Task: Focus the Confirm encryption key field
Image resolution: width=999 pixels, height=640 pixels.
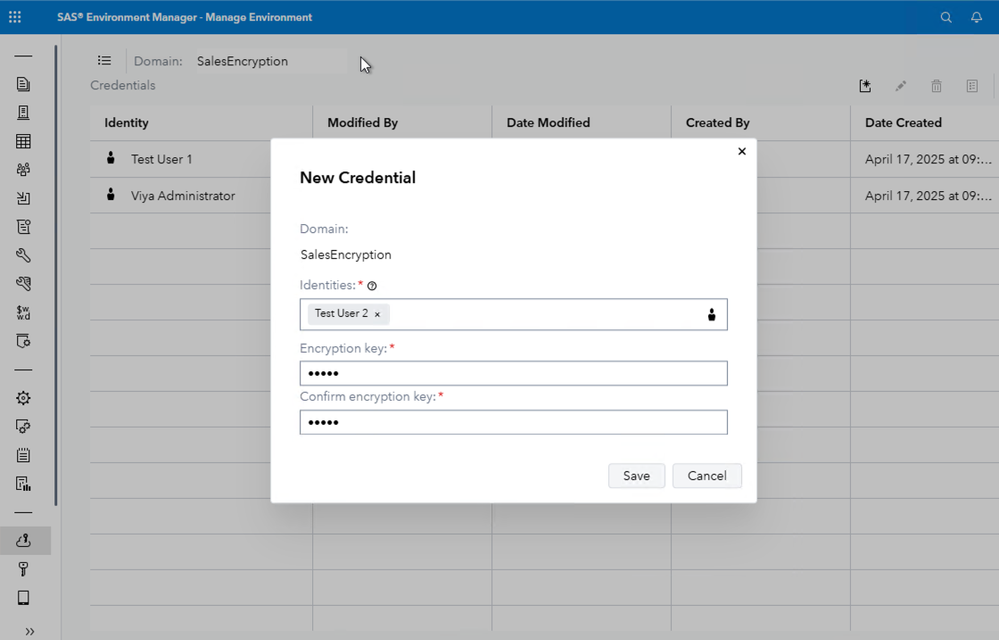Action: [x=514, y=422]
